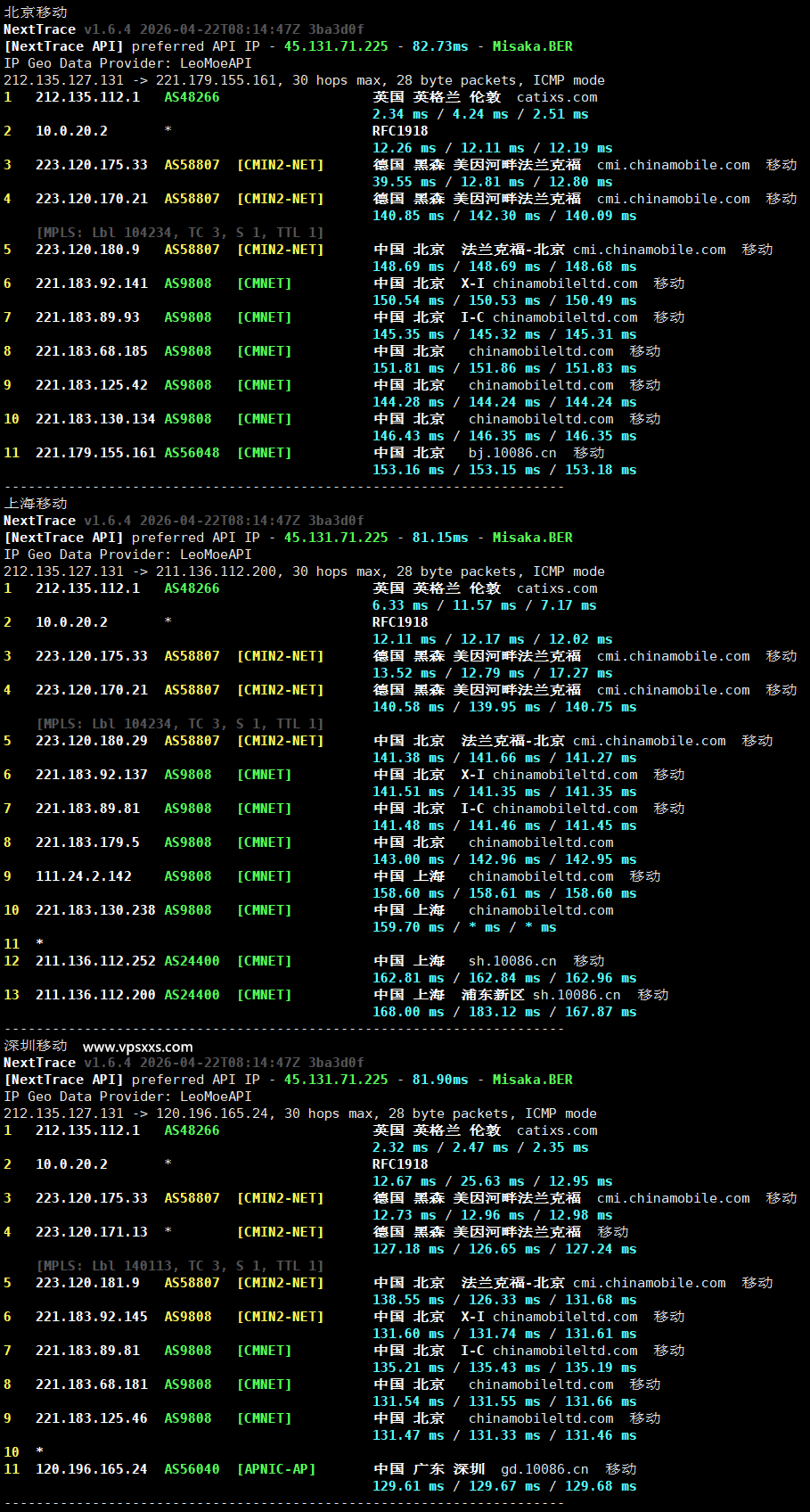
Task: Select latency 2.34 ms / 4.24 ms / 2.51 ms
Action: pos(480,114)
